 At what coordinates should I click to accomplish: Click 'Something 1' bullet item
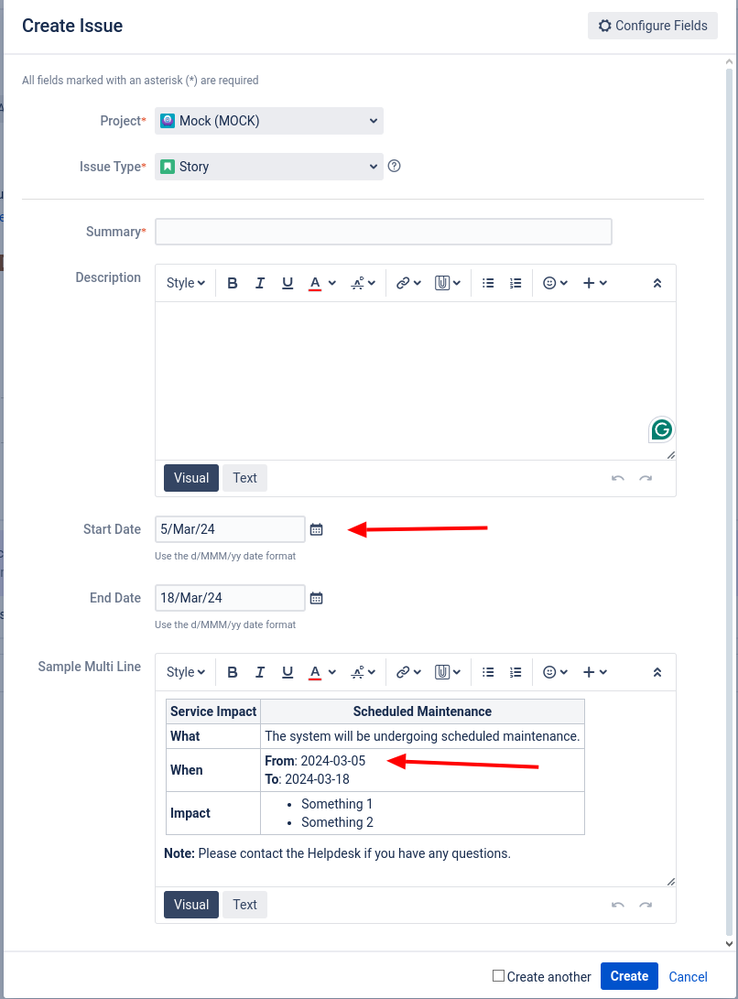(336, 804)
